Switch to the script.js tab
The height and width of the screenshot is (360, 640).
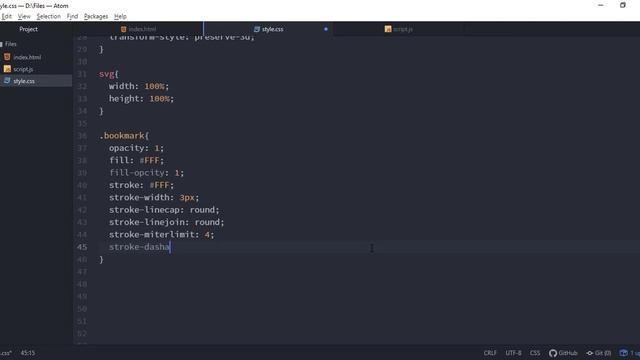click(x=398, y=29)
